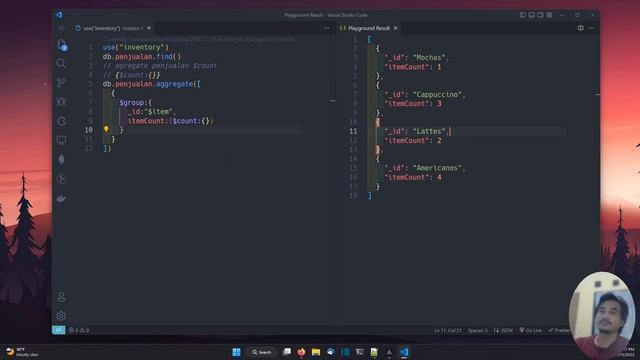Open the Docker whale view
Viewport: 640px width, 360px height.
61,198
